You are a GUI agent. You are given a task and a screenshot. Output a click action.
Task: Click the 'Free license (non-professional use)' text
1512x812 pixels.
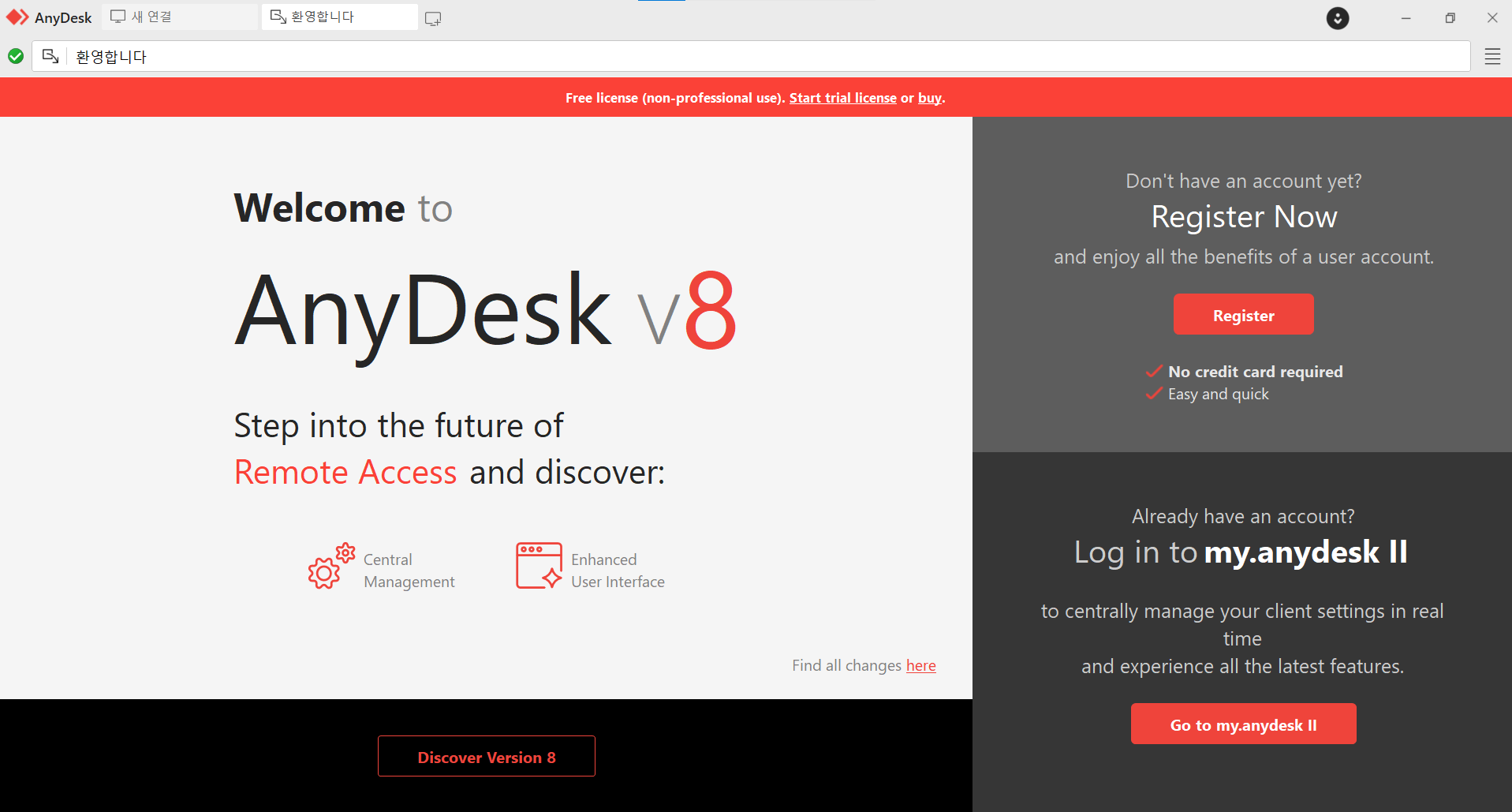(x=674, y=98)
